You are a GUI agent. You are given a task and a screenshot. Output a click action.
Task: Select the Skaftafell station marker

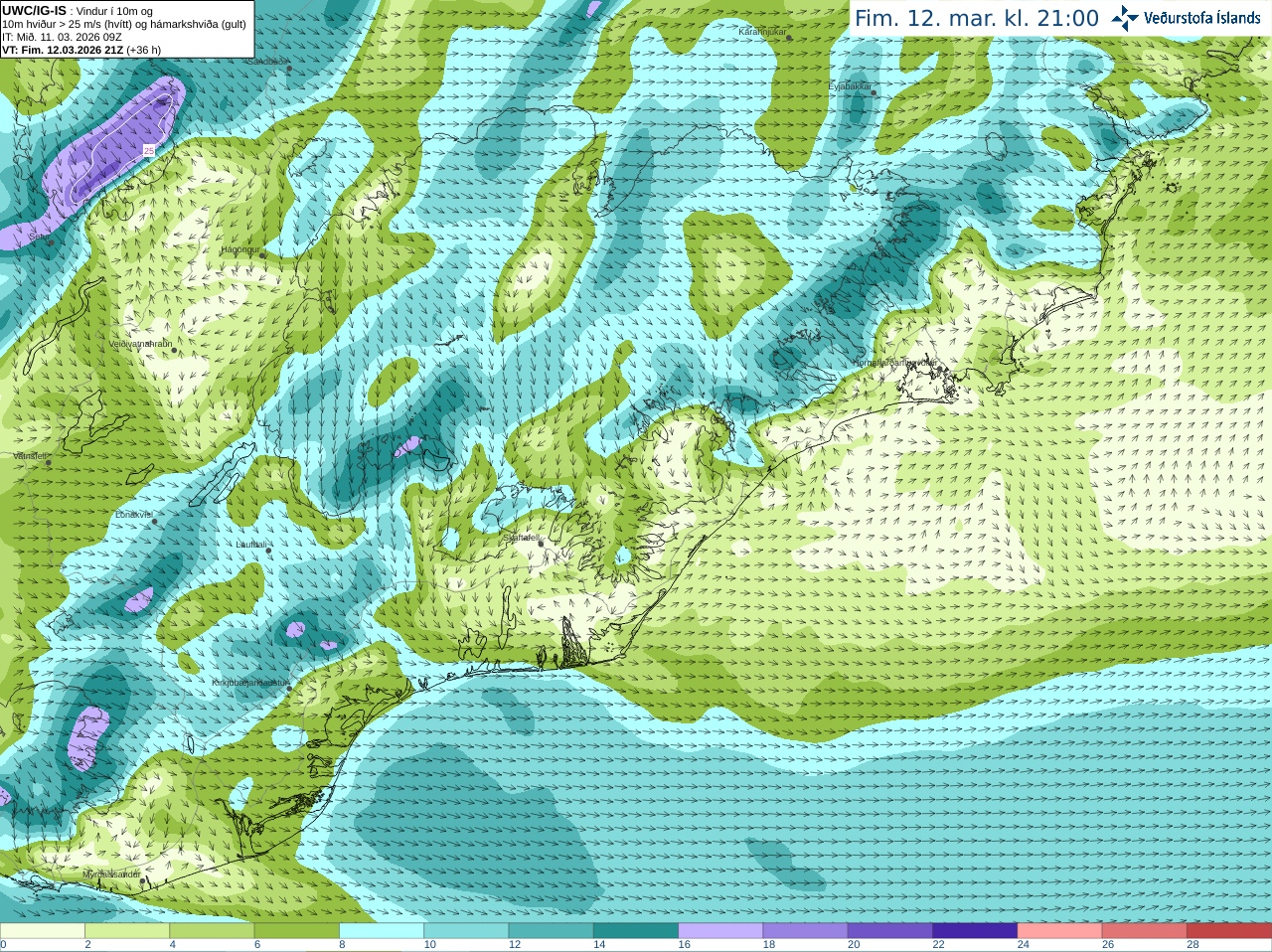point(541,544)
